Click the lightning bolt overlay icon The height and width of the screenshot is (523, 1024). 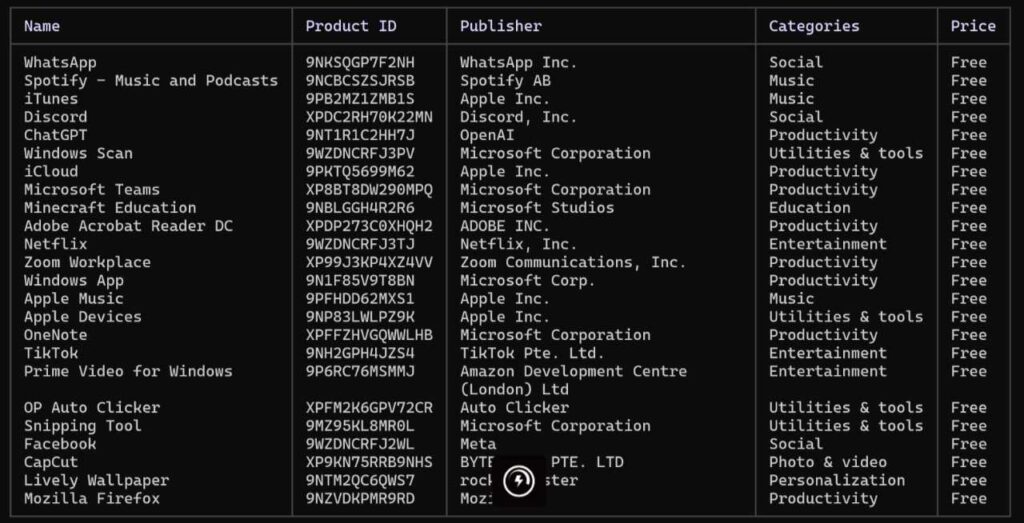518,481
